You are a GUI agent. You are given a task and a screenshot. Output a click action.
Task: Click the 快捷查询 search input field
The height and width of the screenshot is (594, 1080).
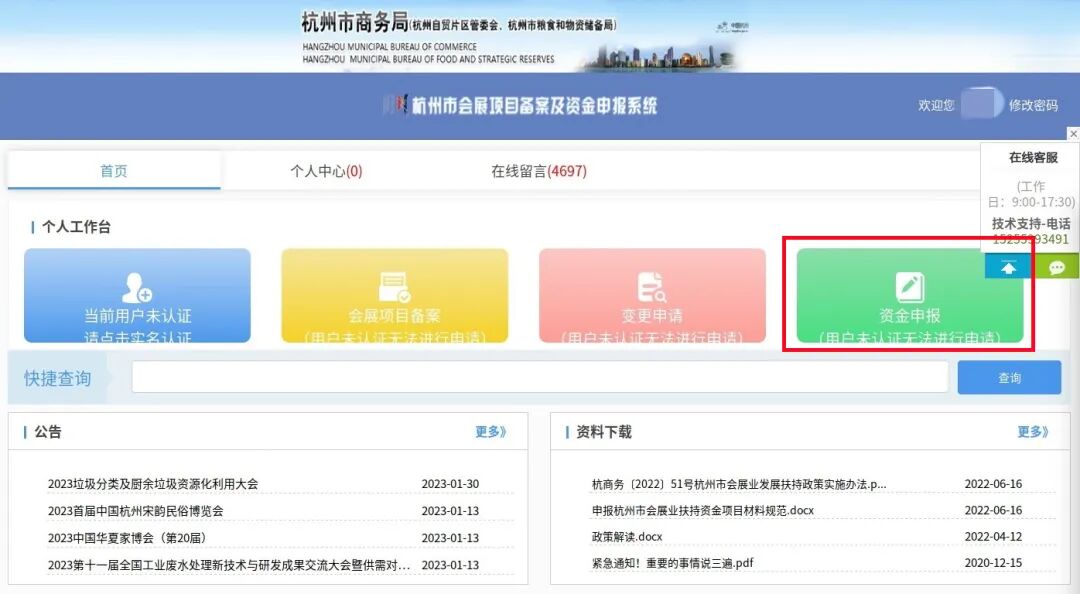coord(540,376)
